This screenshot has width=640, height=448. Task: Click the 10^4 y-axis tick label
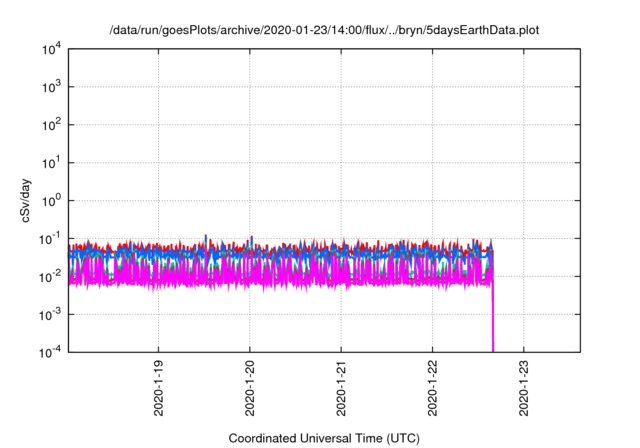[x=51, y=49]
